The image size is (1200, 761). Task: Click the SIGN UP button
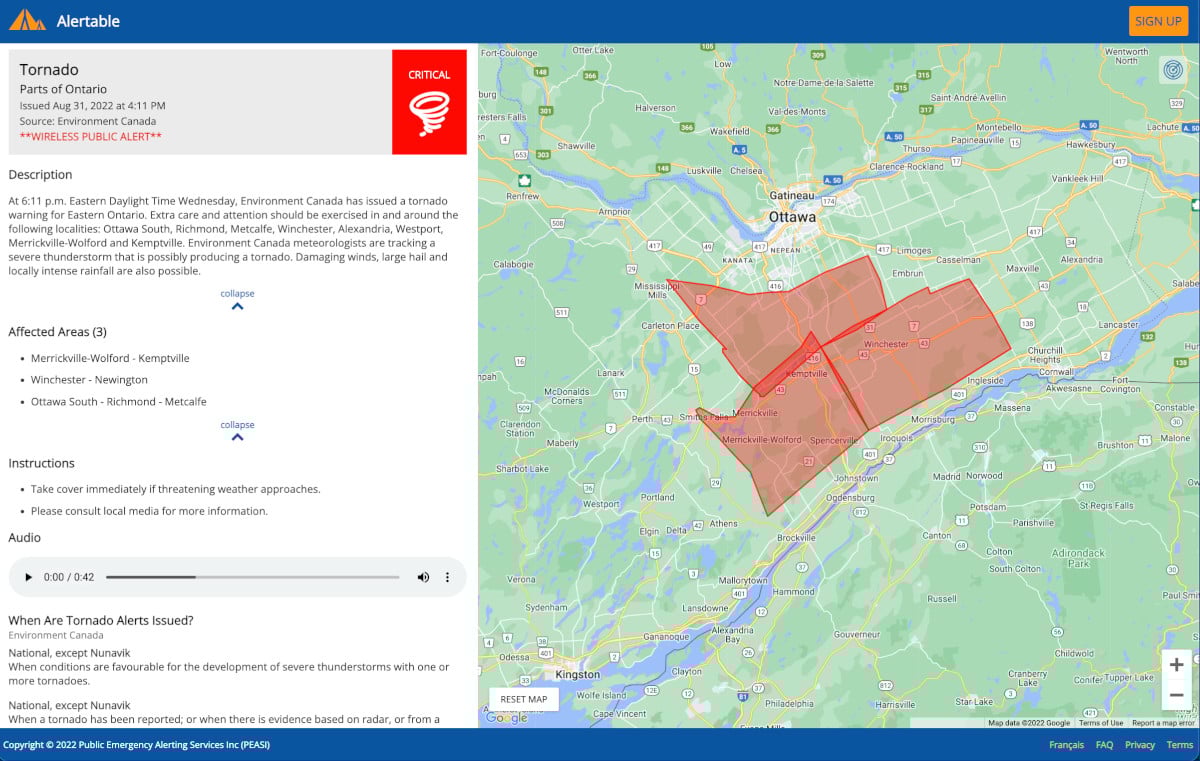click(1158, 20)
